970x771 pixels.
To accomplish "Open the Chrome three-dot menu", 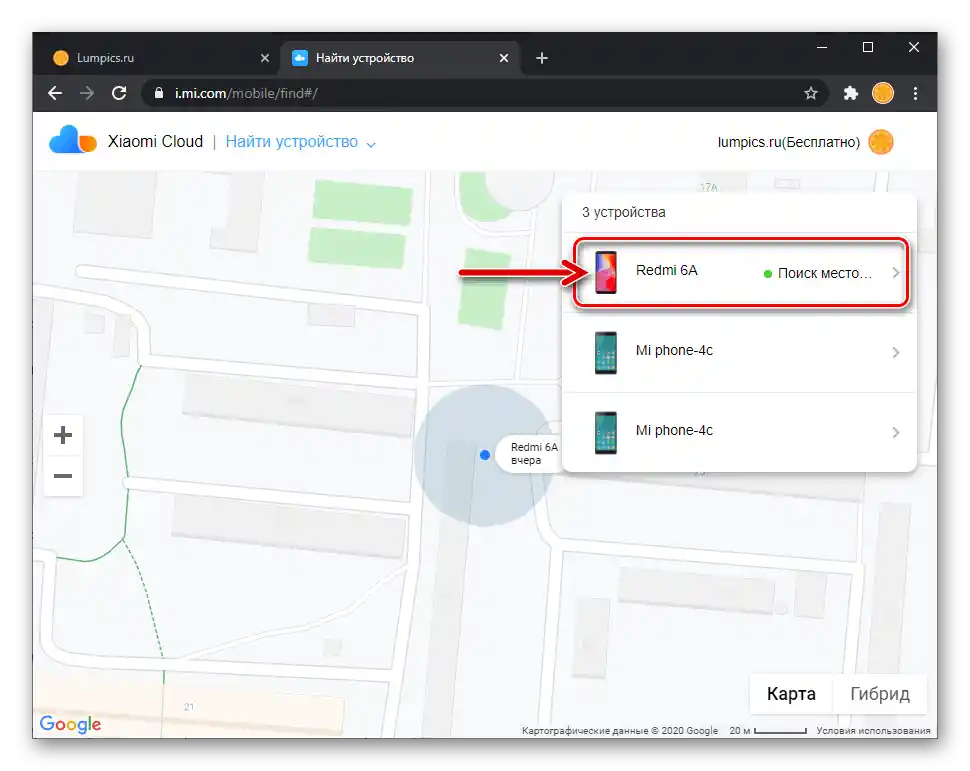I will point(915,93).
